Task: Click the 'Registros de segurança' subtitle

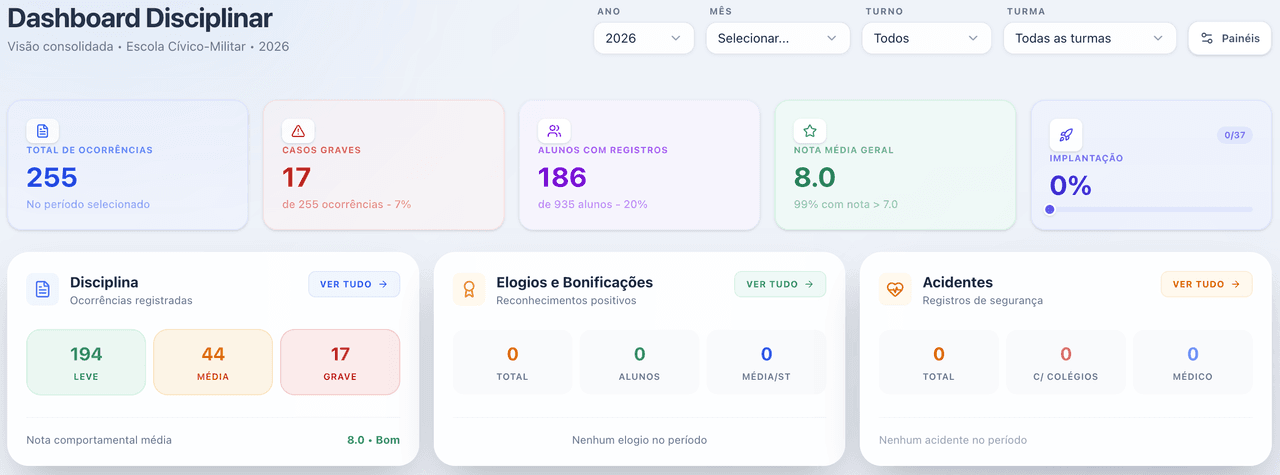Action: pos(983,300)
